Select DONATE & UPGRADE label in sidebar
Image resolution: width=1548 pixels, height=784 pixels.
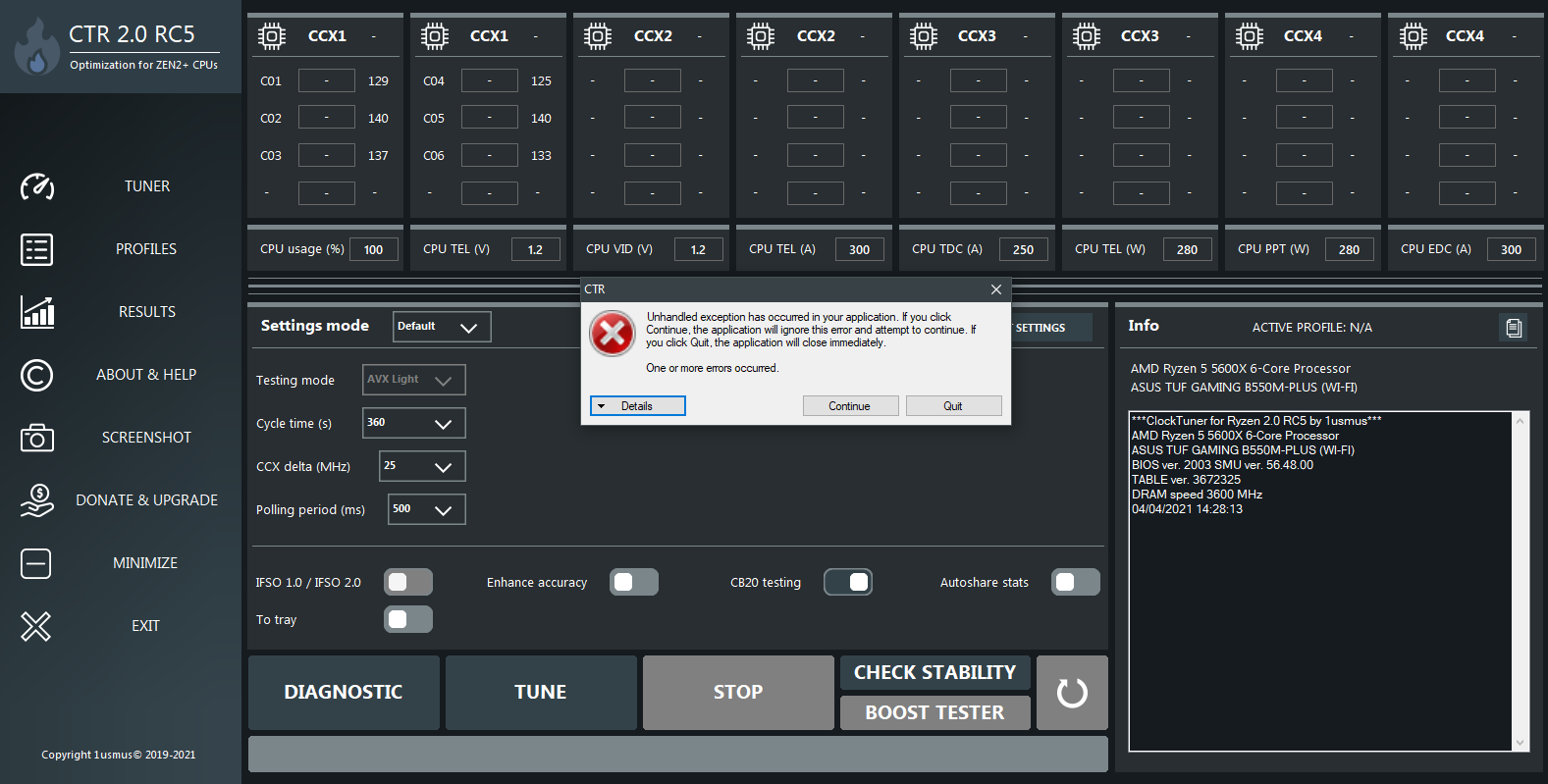[x=147, y=500]
